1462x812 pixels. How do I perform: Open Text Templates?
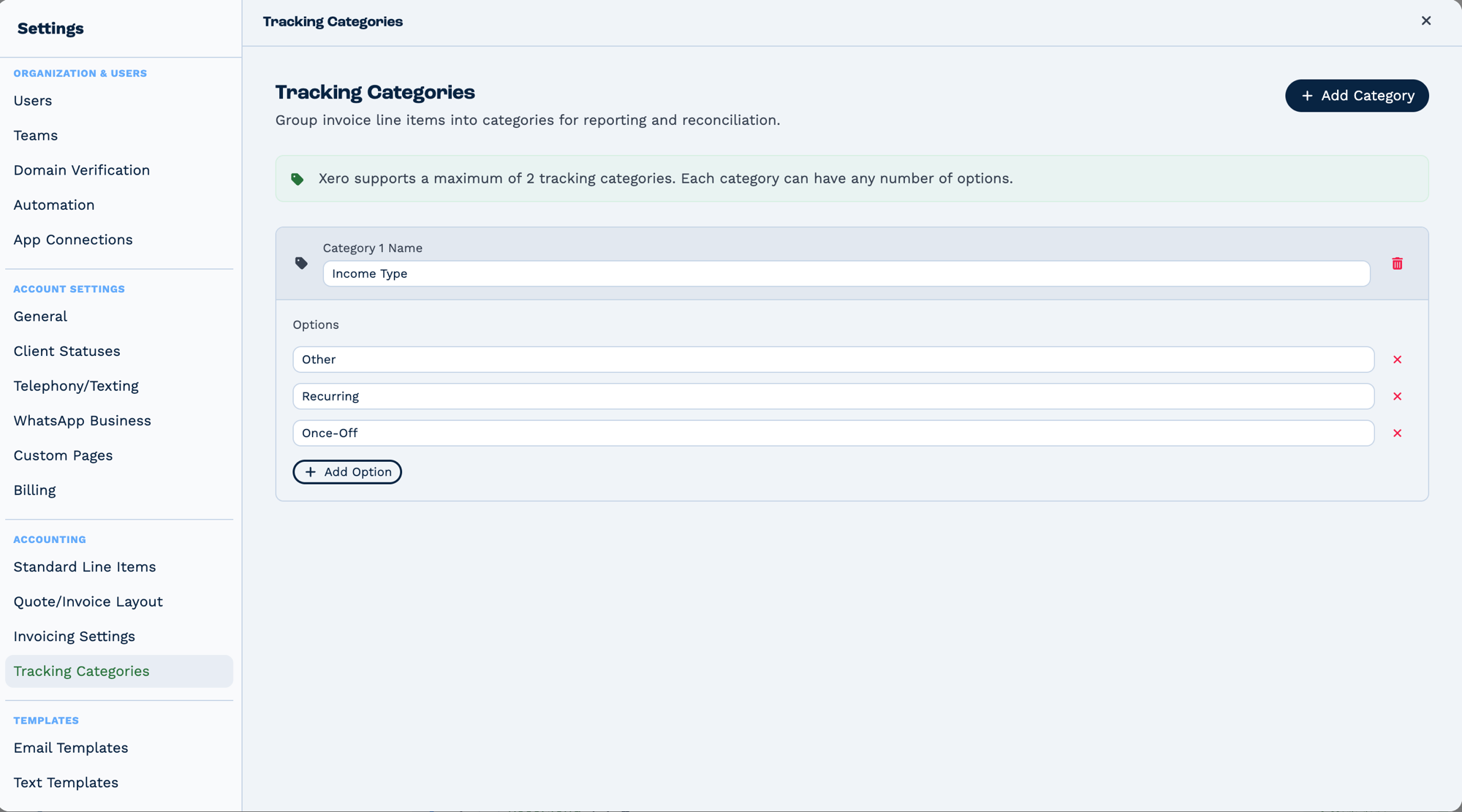point(66,783)
